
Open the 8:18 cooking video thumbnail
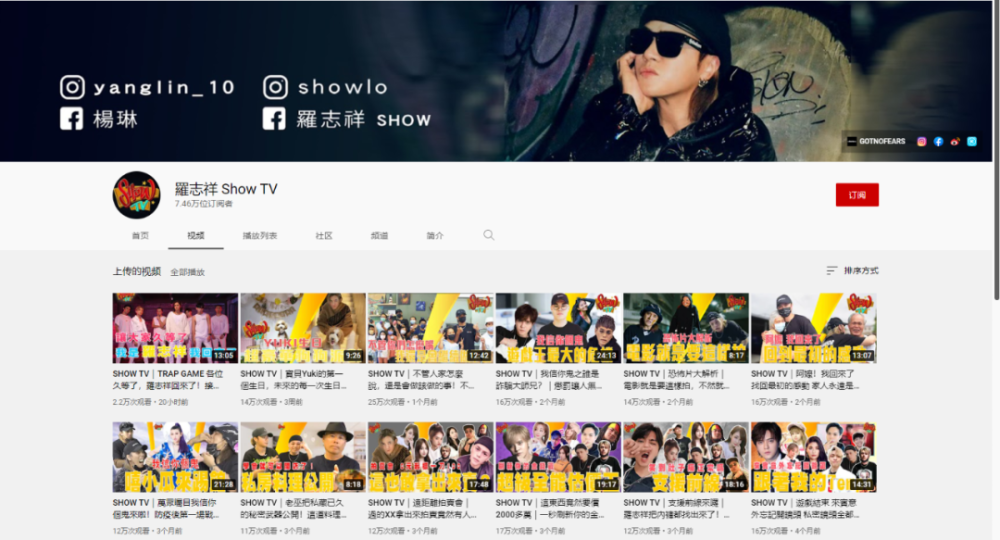coord(303,456)
